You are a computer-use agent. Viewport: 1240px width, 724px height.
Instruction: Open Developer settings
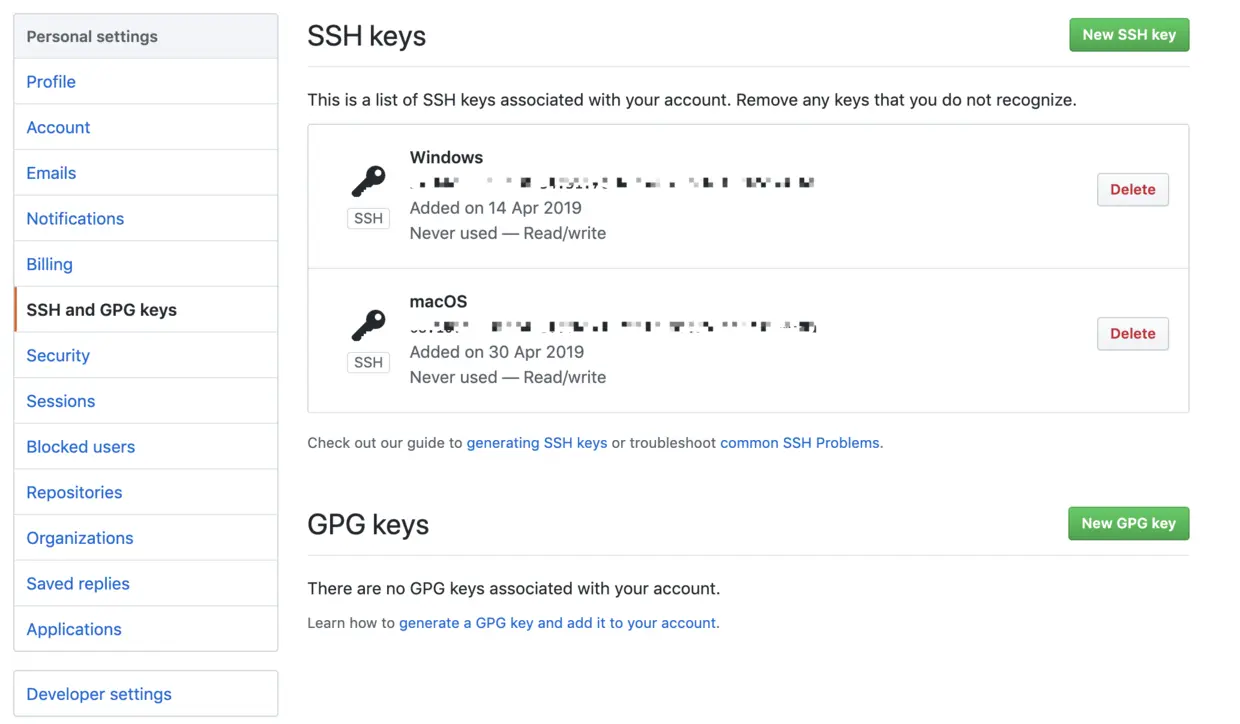click(98, 693)
